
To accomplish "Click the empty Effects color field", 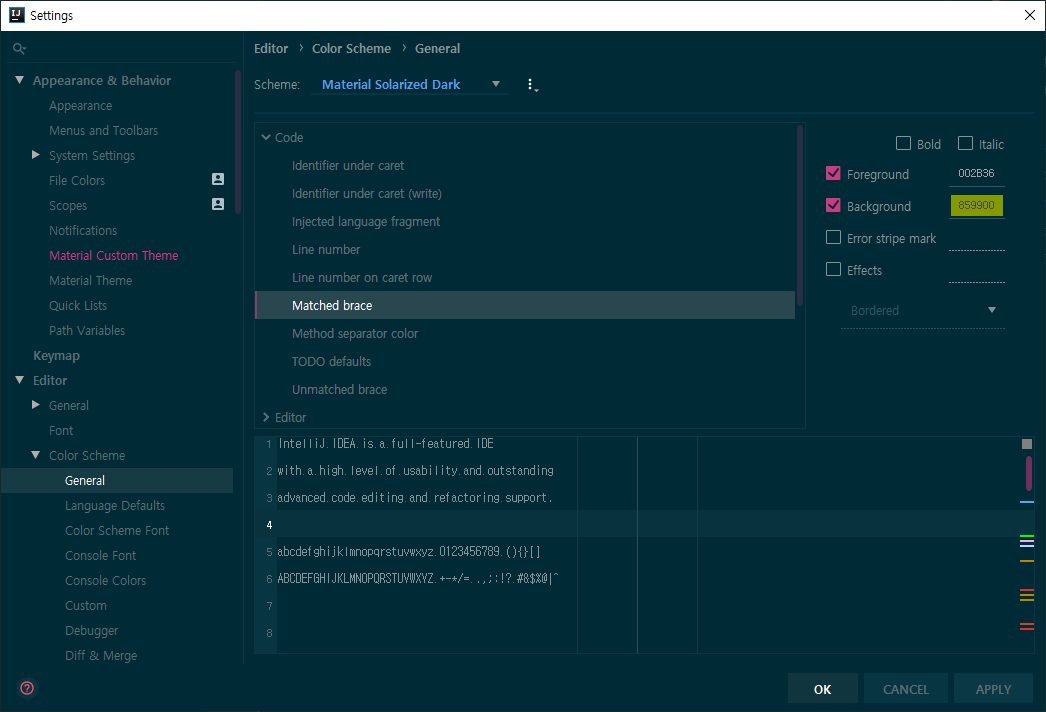I will click(977, 270).
